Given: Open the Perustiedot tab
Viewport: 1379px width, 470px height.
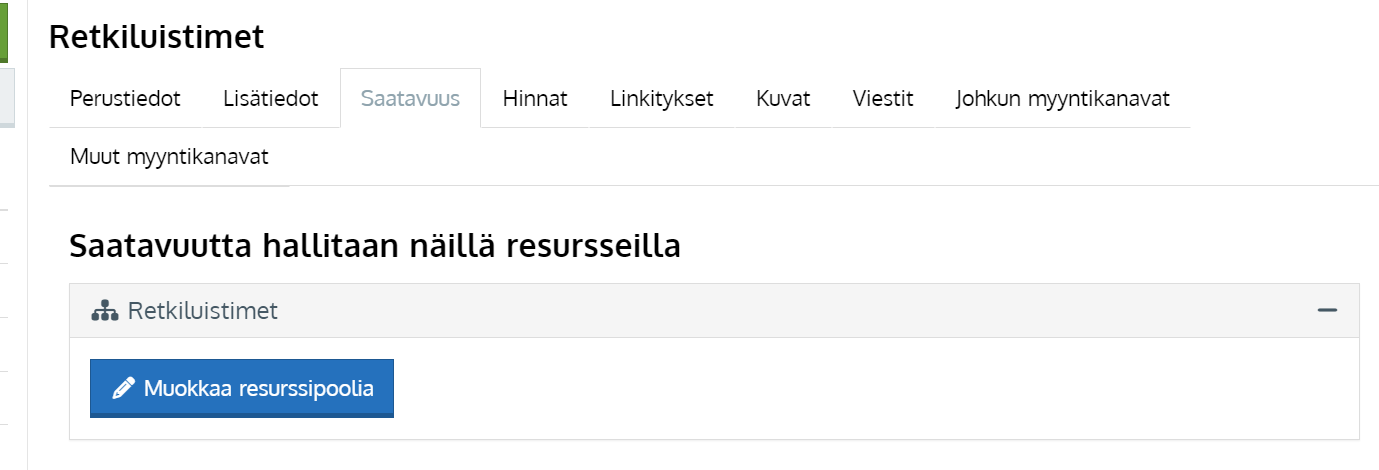Looking at the screenshot, I should coord(125,99).
